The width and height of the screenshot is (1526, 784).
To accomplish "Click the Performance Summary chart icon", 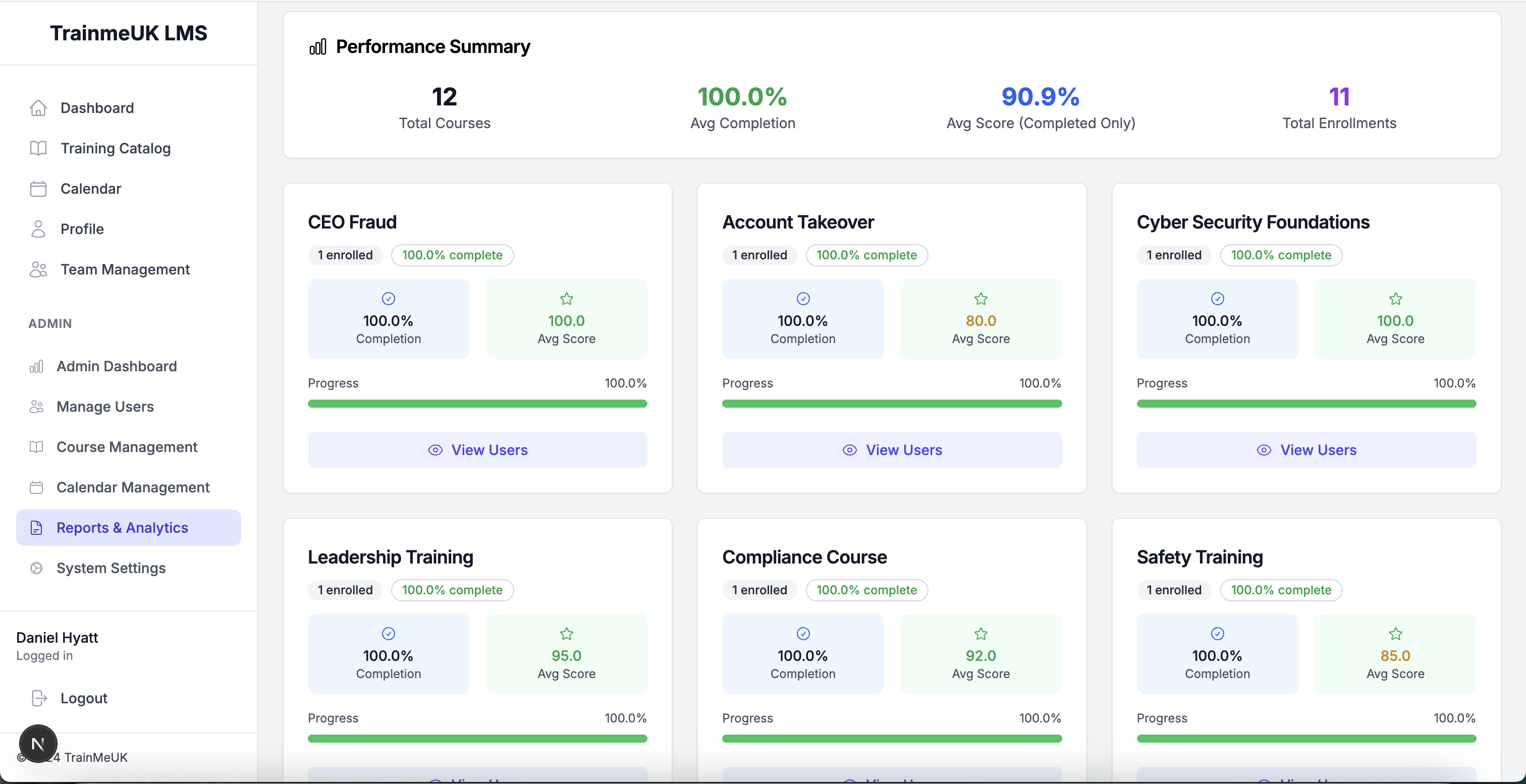I will [x=317, y=47].
